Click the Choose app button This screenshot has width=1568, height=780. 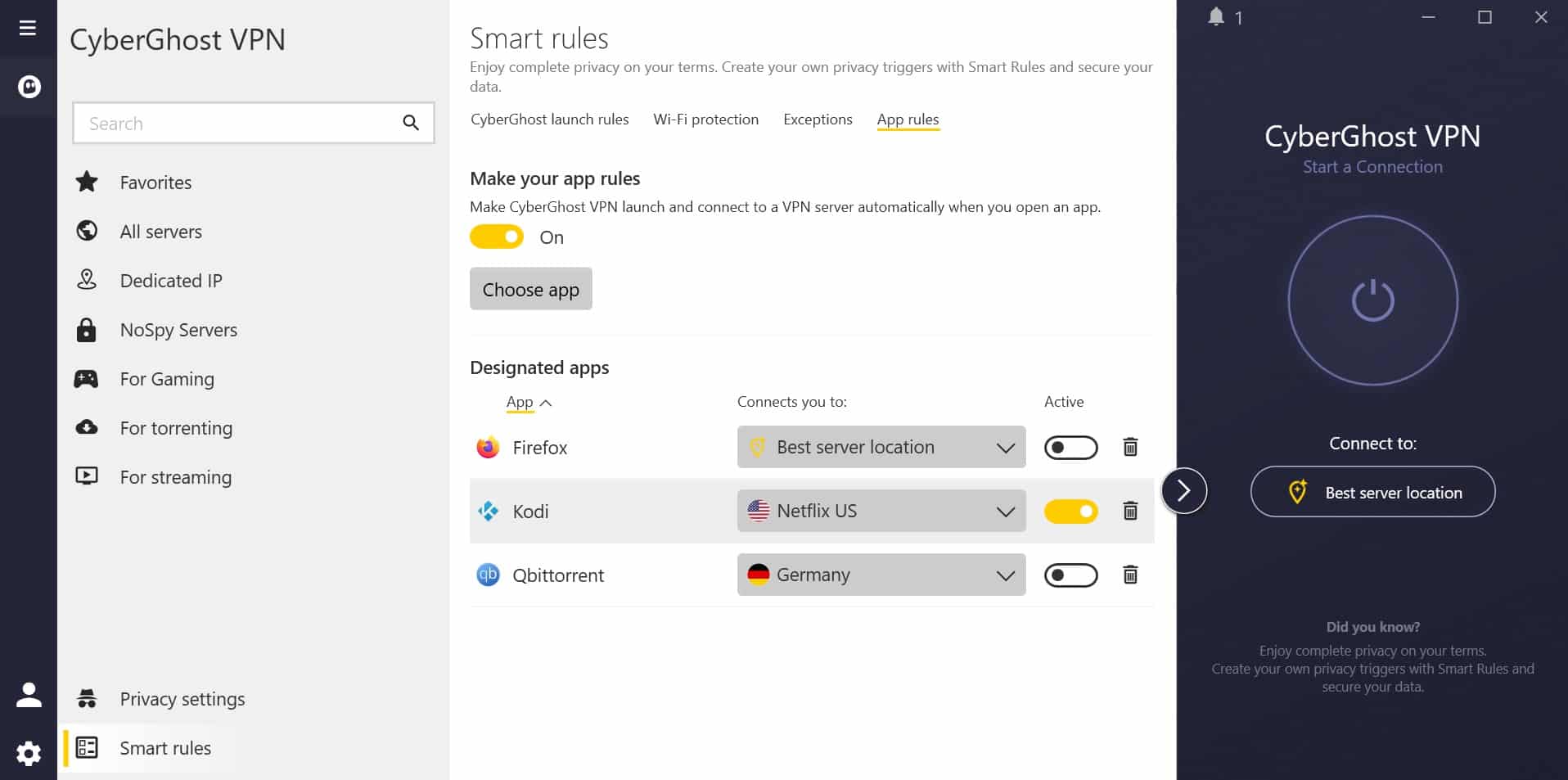[530, 289]
